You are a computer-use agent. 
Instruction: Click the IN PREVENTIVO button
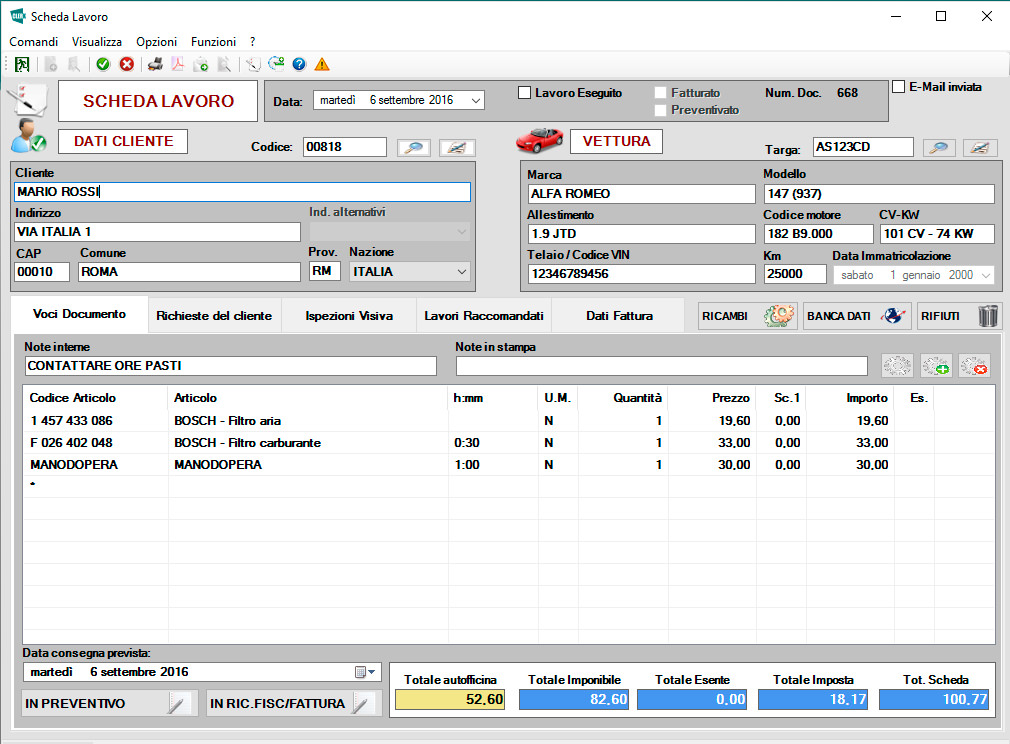(x=108, y=704)
